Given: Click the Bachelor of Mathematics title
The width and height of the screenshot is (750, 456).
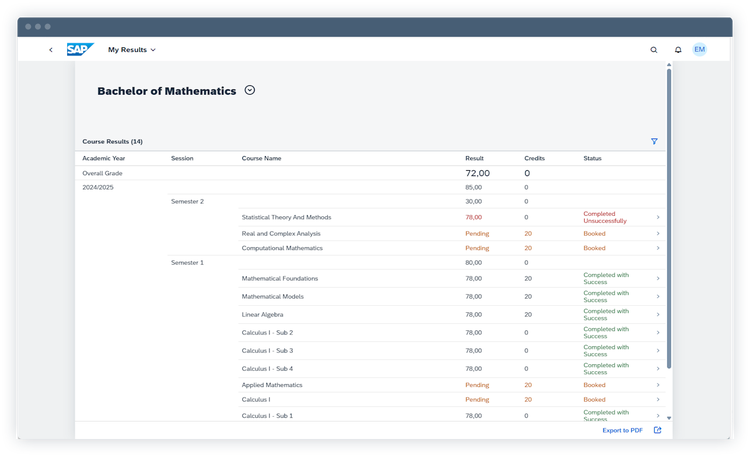Looking at the screenshot, I should (166, 91).
